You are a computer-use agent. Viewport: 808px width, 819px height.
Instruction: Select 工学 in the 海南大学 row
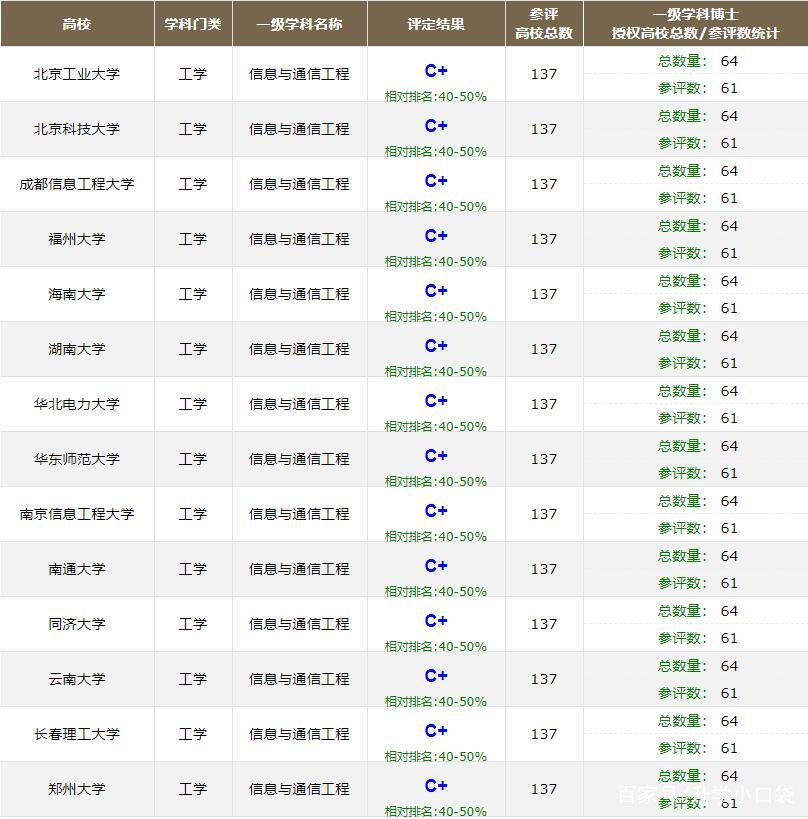pyautogui.click(x=193, y=294)
